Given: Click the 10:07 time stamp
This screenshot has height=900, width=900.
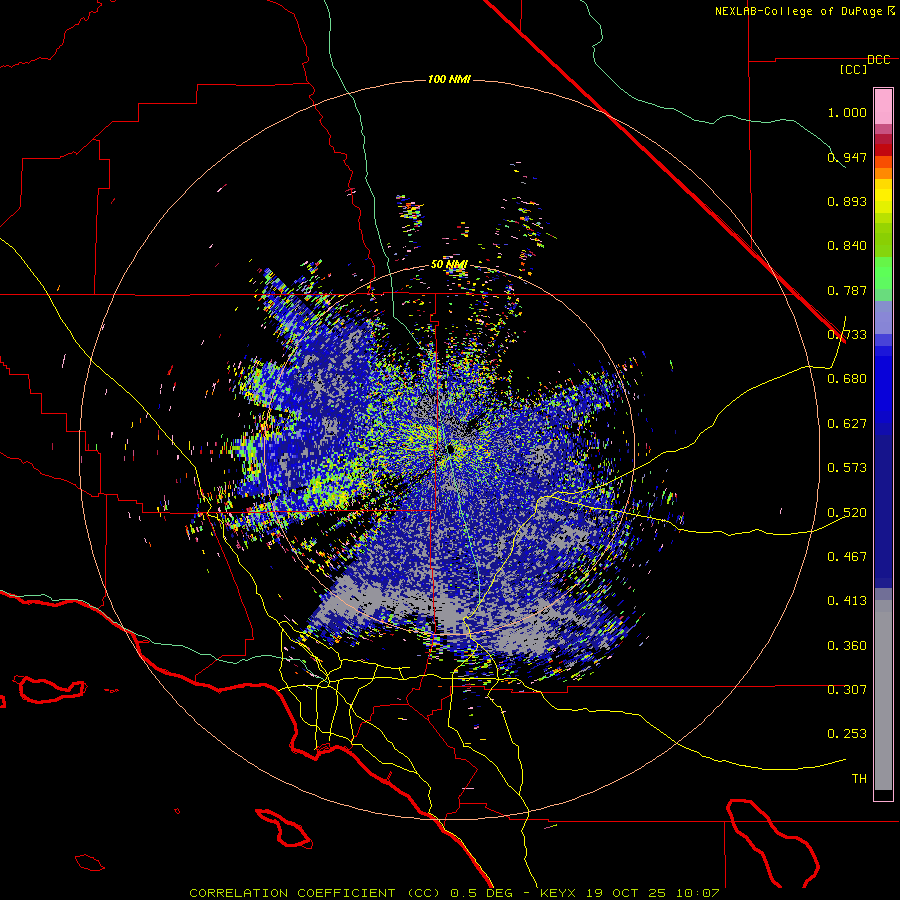Looking at the screenshot, I should (698, 893).
